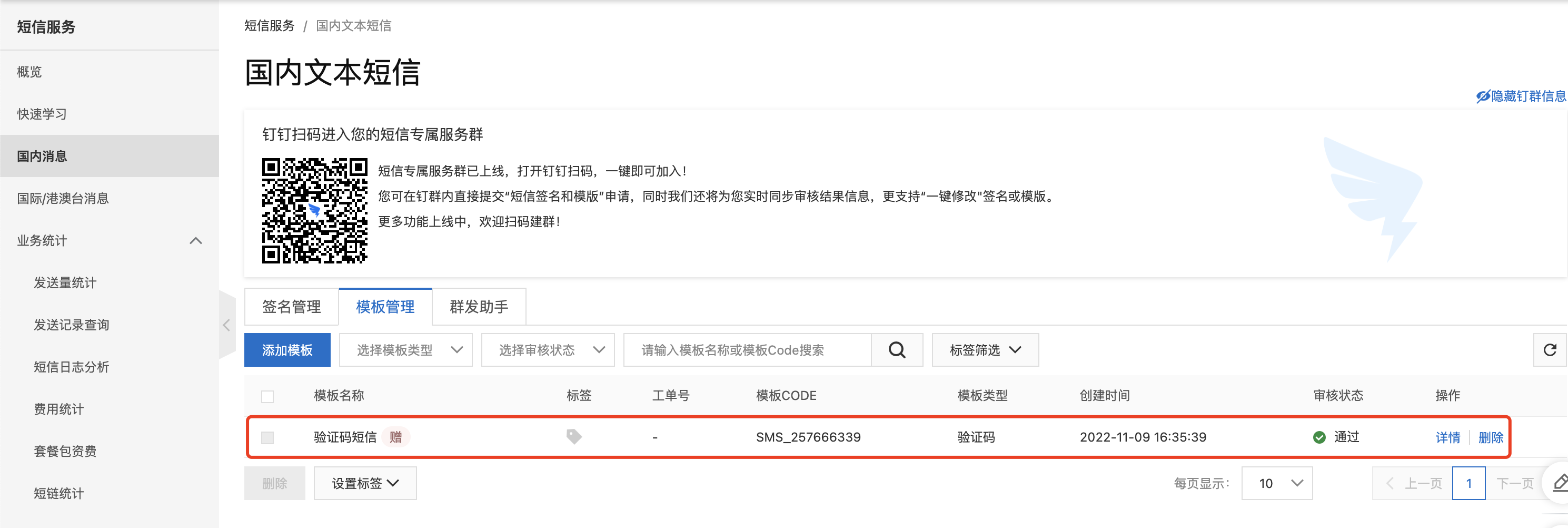Expand the 标签筛选 filter dropdown
The height and width of the screenshot is (528, 1568).
point(985,349)
